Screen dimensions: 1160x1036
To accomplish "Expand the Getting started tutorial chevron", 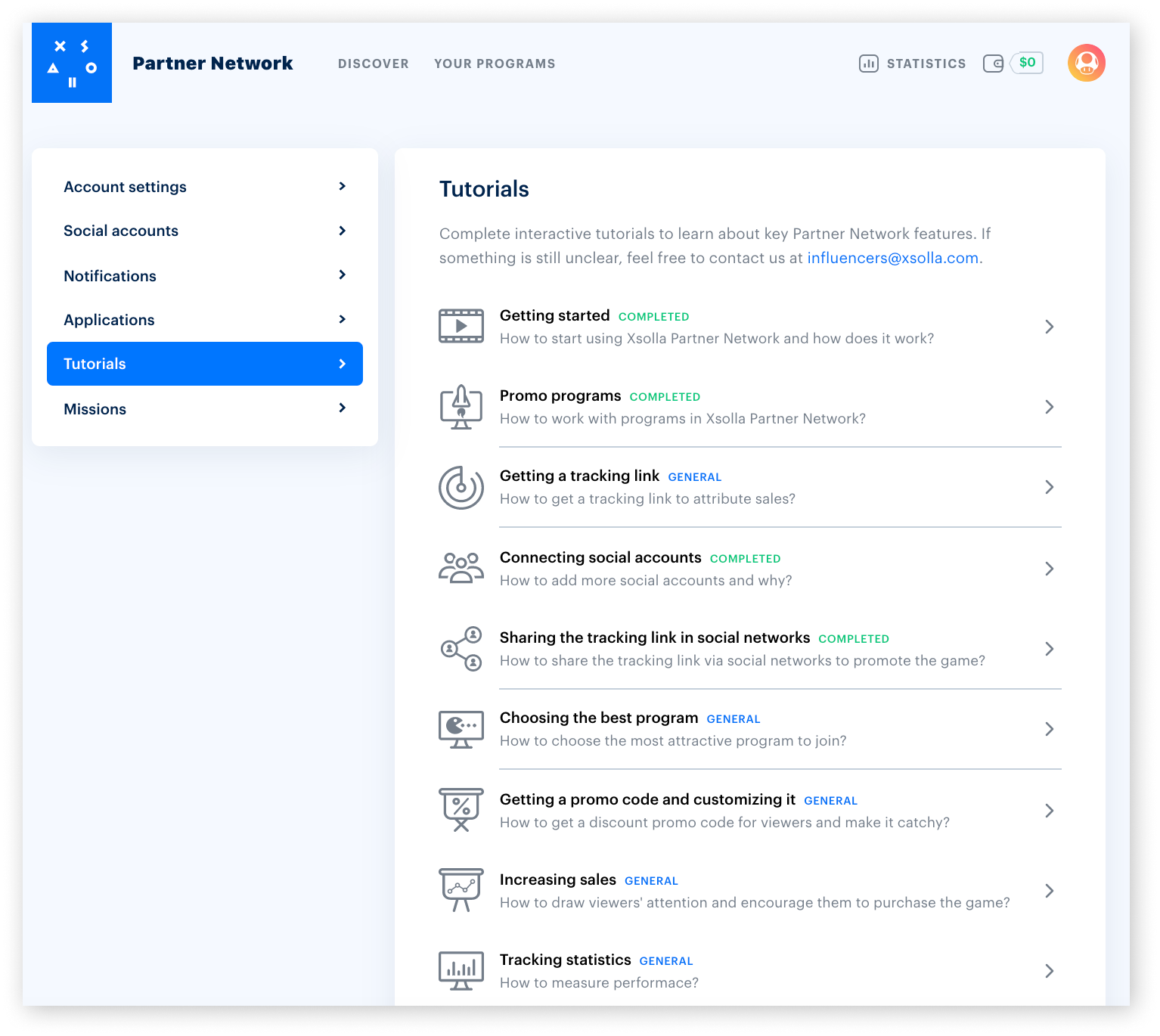I will 1049,327.
